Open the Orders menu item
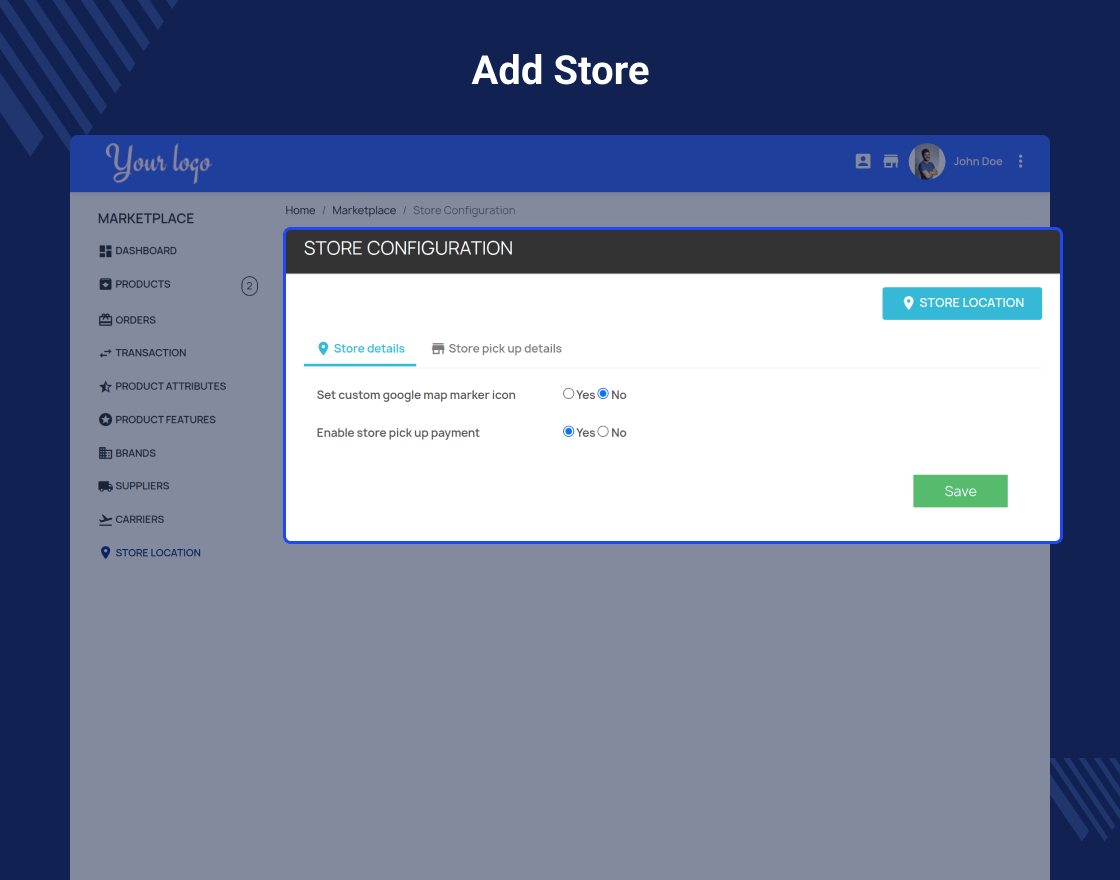Viewport: 1120px width, 880px height. pos(136,320)
